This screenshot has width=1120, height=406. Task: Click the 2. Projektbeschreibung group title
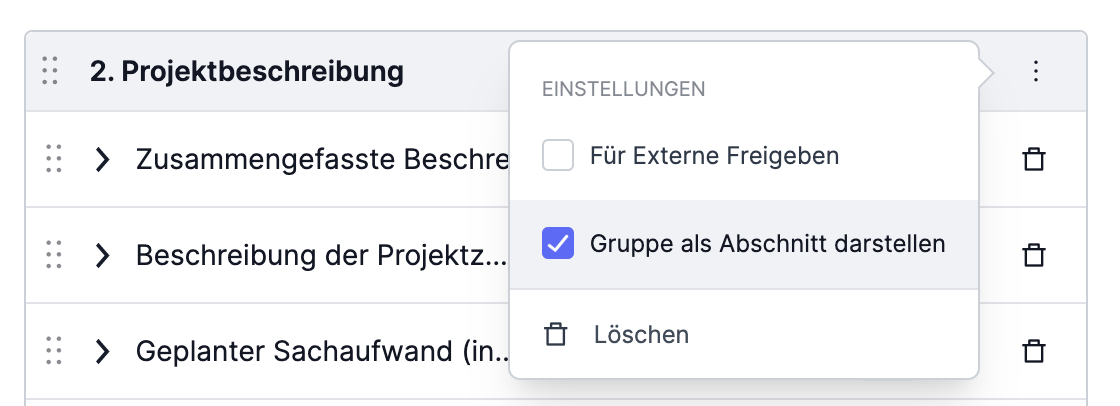click(246, 71)
